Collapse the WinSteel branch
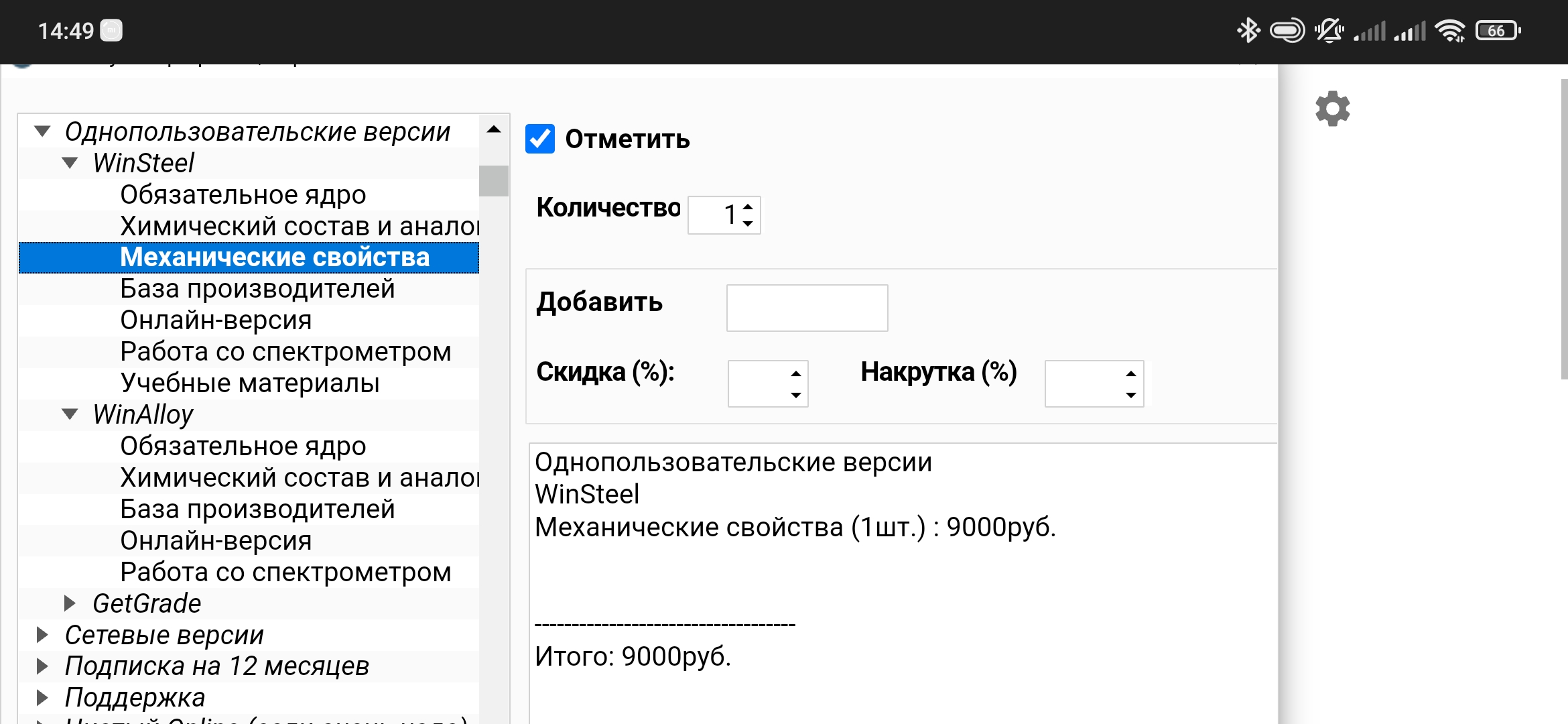The width and height of the screenshot is (1568, 724). (70, 163)
